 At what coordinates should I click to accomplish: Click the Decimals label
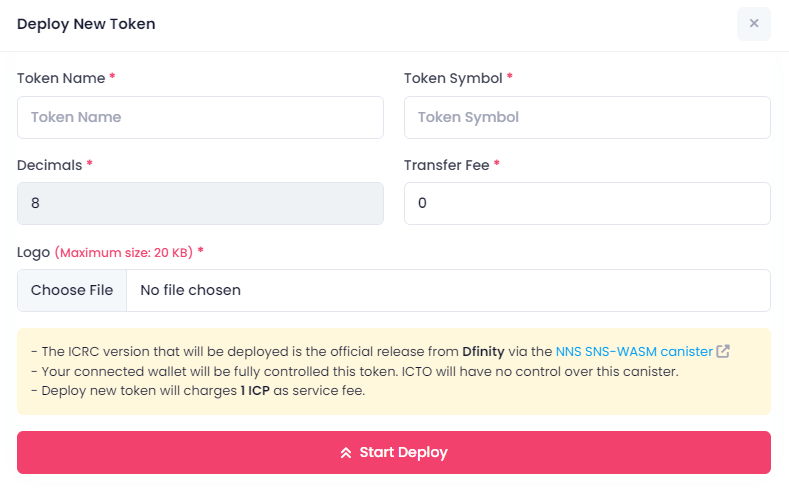[49, 165]
